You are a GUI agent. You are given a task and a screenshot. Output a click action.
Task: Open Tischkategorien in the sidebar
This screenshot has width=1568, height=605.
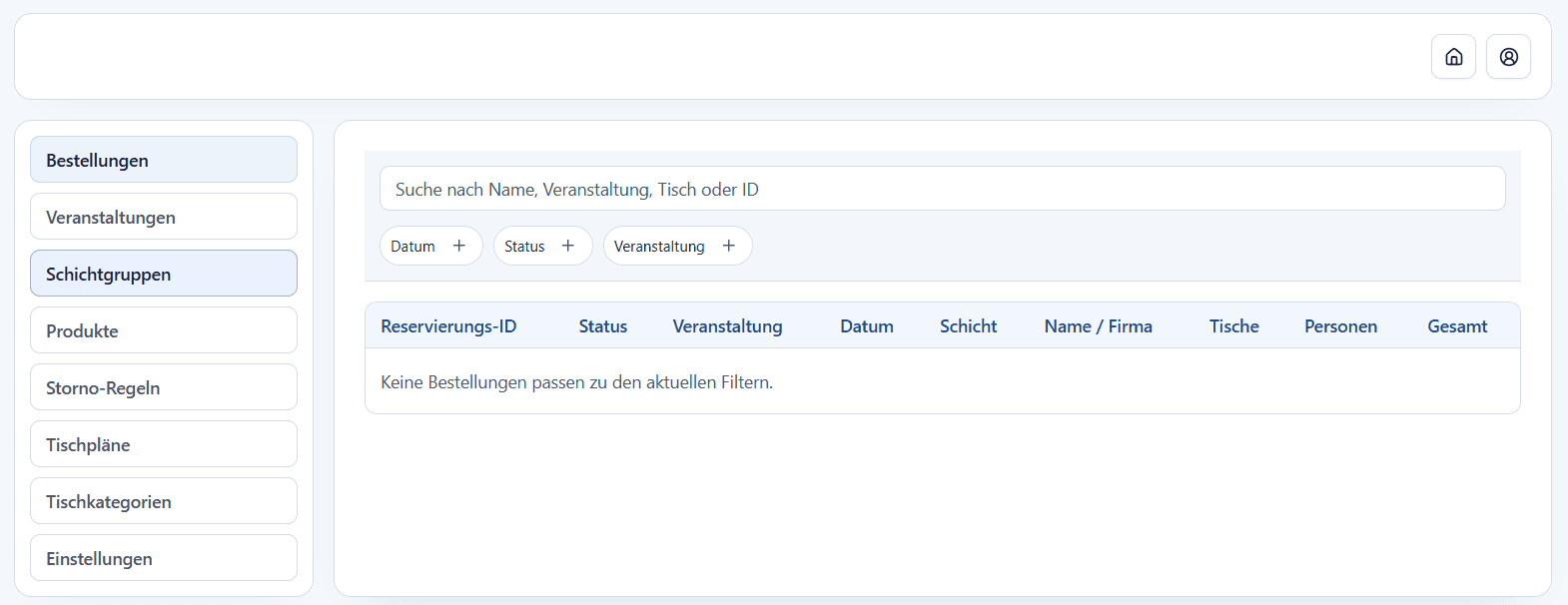pyautogui.click(x=164, y=501)
